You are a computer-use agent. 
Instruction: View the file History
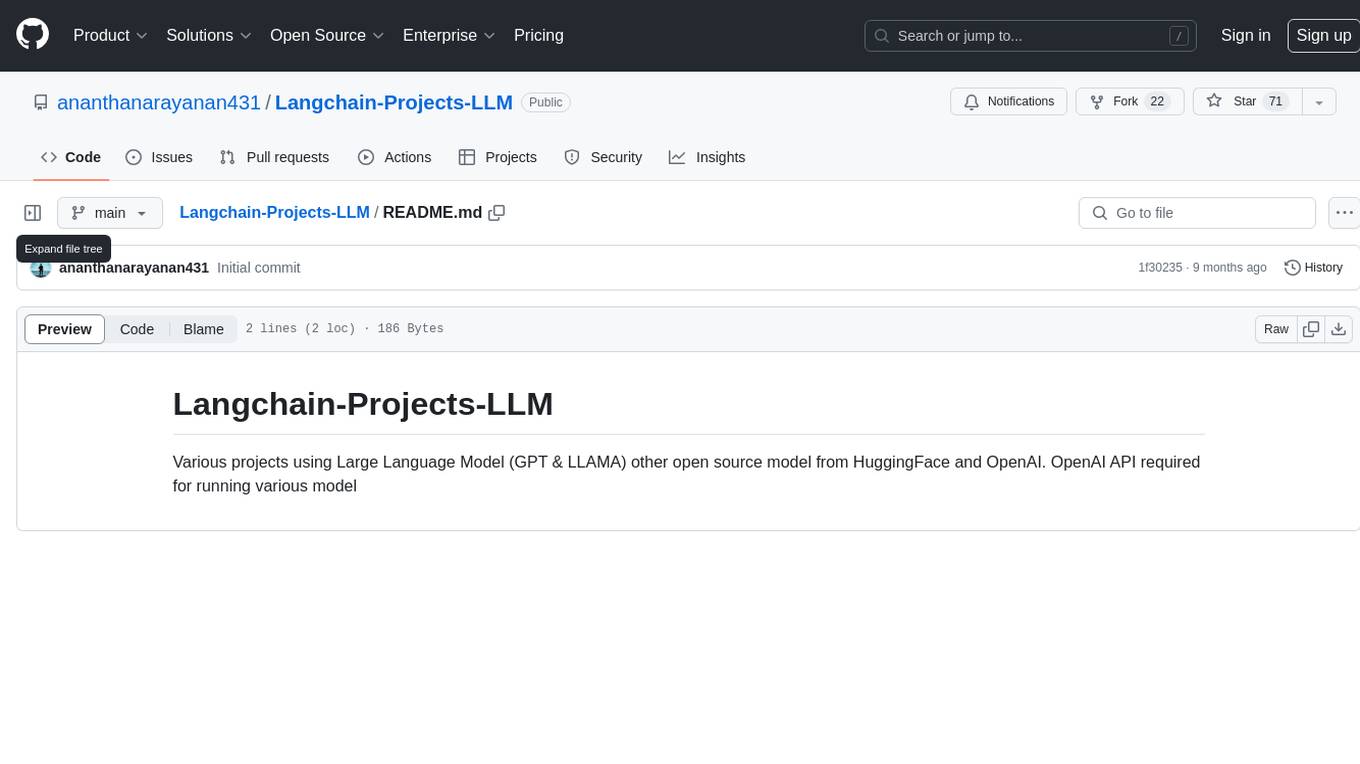1313,268
